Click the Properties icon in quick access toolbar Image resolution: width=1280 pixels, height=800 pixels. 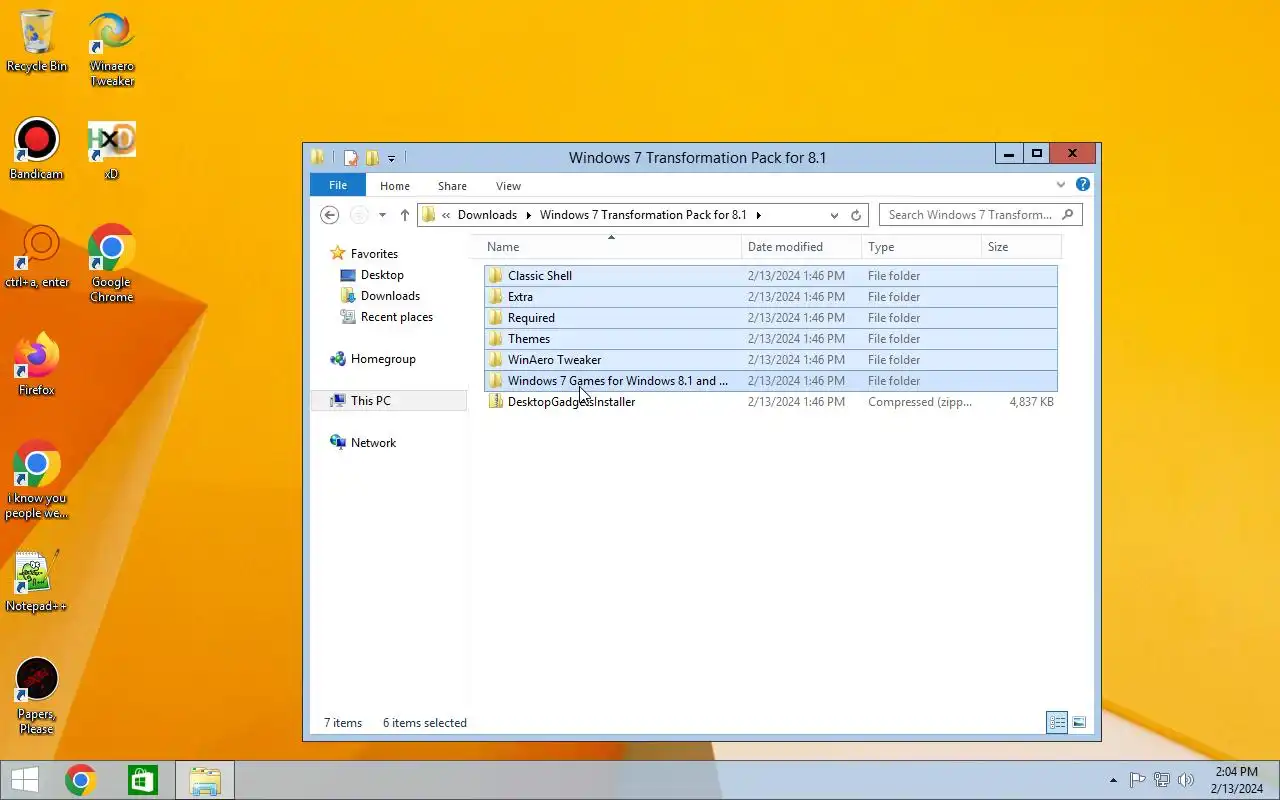coord(351,158)
